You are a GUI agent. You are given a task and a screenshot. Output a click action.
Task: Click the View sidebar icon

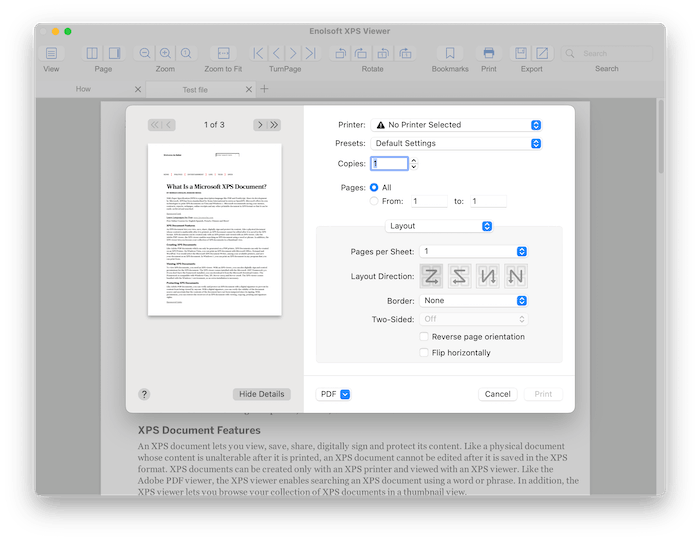51,53
